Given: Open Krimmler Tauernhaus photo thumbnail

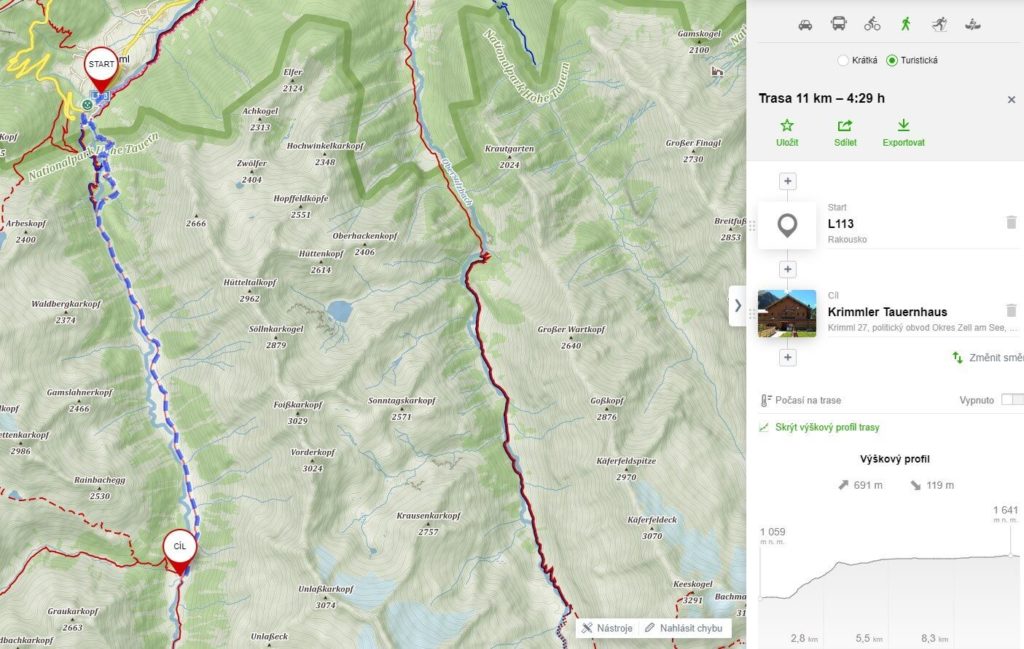Looking at the screenshot, I should coord(787,313).
